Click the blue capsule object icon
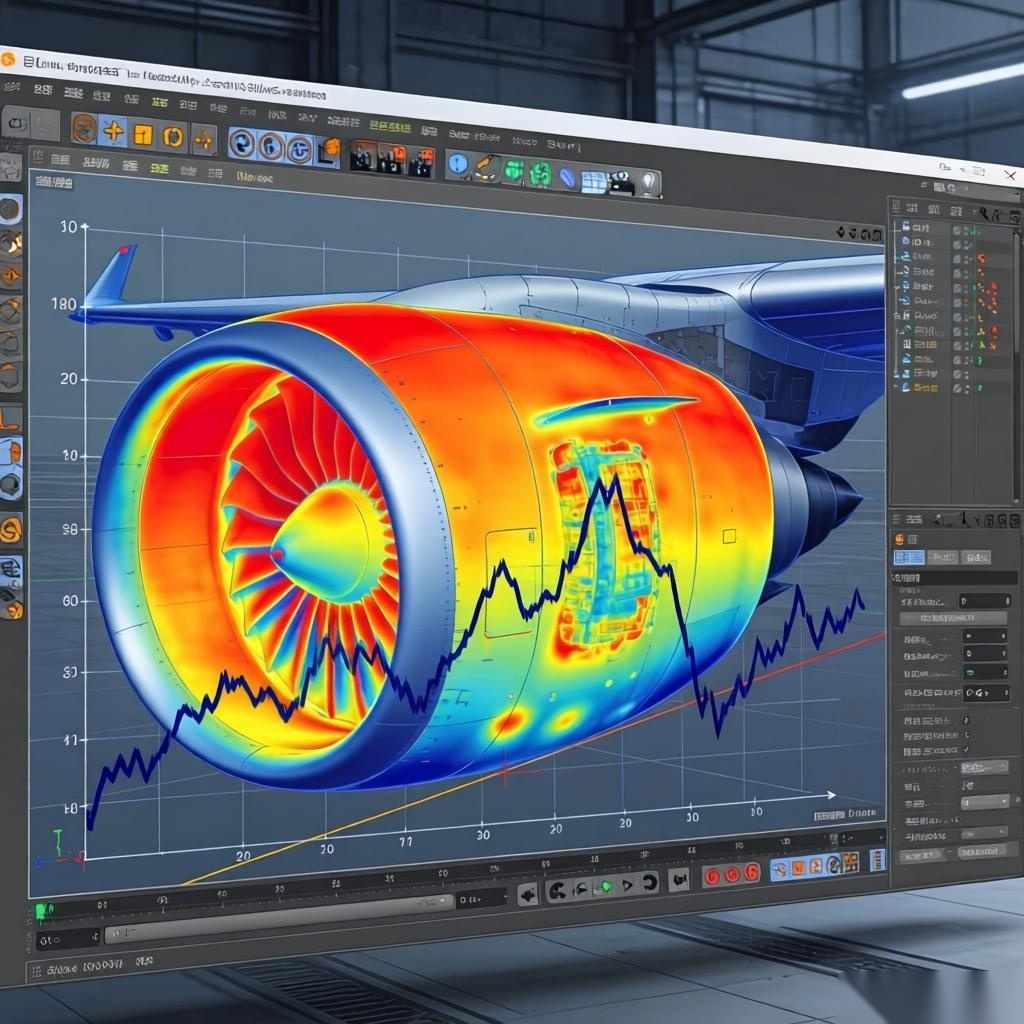Screen dimensions: 1024x1024 pos(567,177)
